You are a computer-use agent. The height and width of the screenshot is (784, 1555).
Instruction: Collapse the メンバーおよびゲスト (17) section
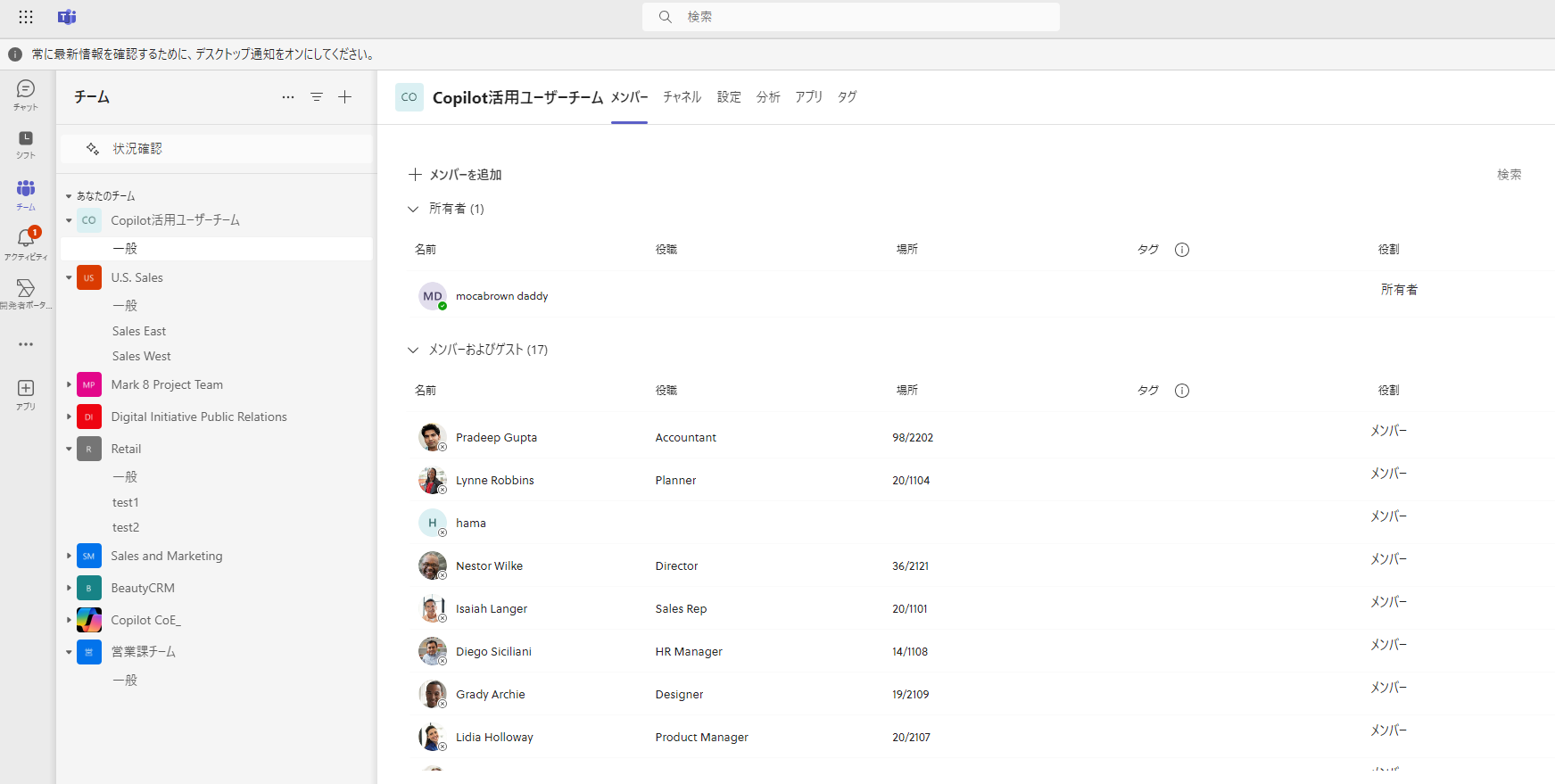tap(413, 350)
